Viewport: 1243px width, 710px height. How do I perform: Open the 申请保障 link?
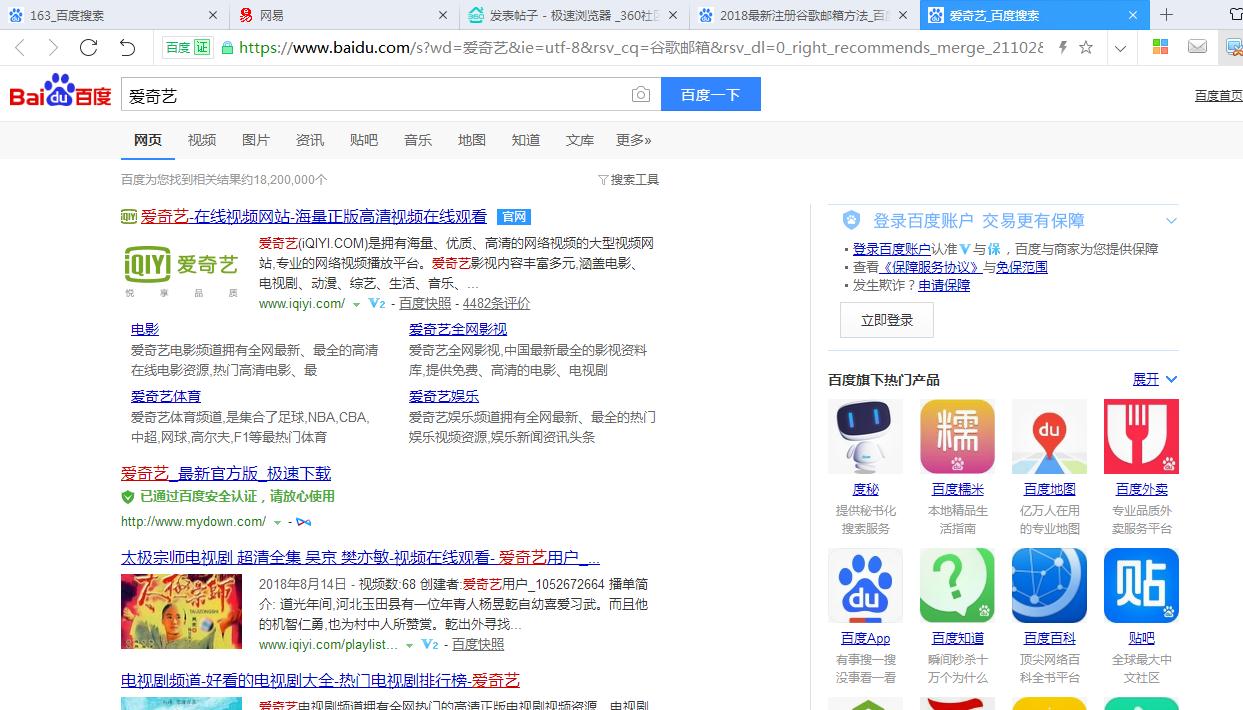(944, 285)
